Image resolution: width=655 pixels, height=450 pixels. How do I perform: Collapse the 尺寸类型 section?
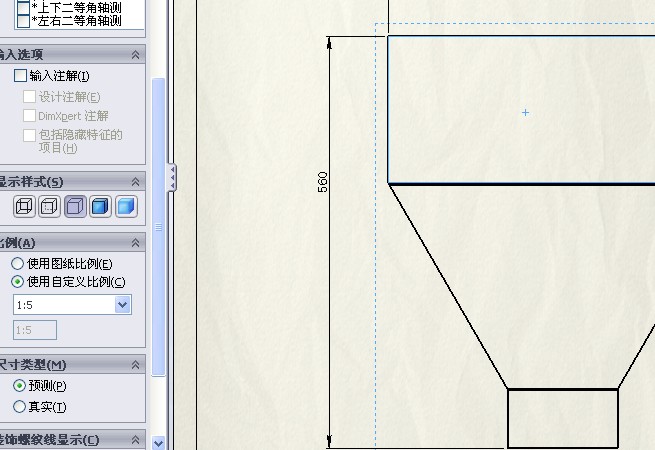(x=135, y=365)
